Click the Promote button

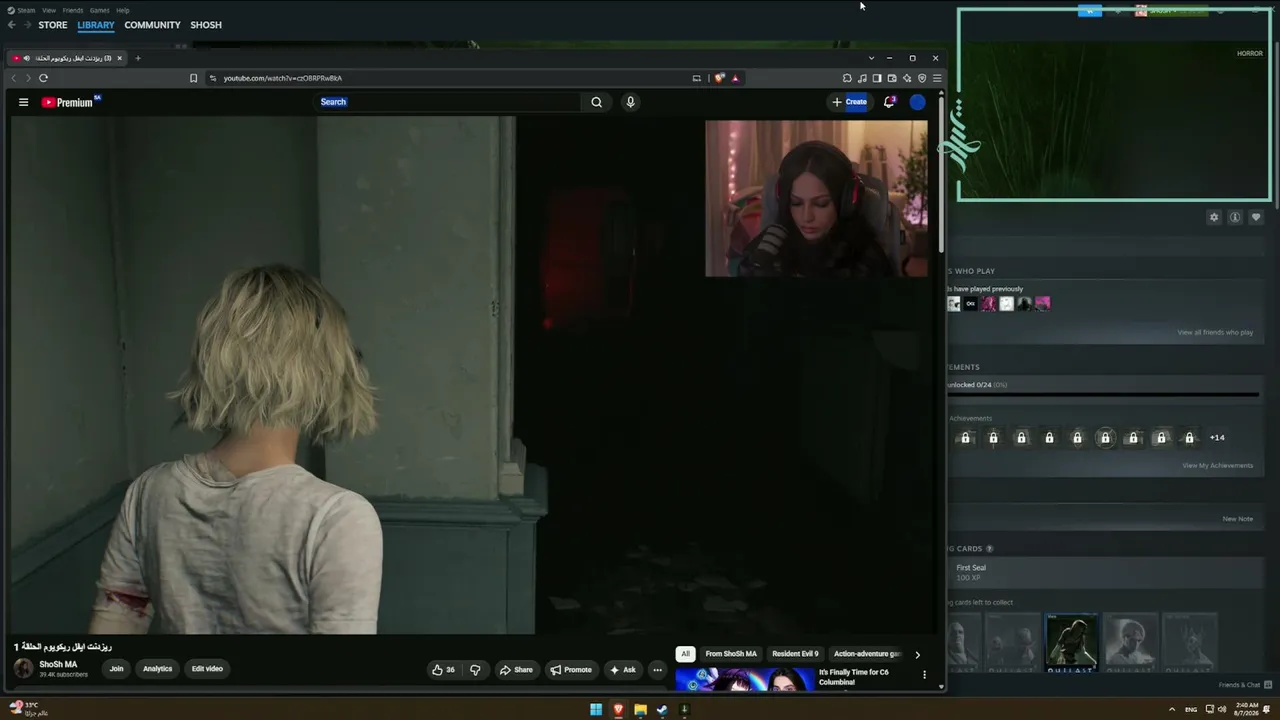click(x=571, y=670)
